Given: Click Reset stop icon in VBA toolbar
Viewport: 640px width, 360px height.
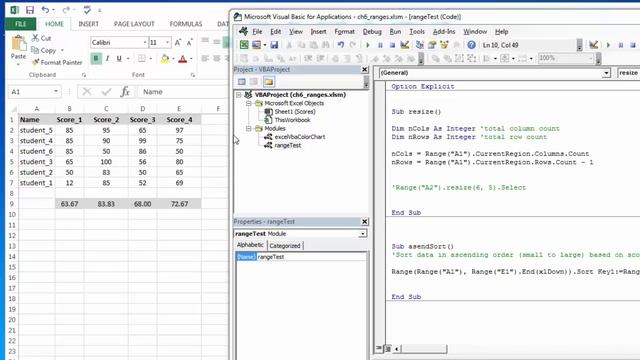Looking at the screenshot, I should coord(392,45).
